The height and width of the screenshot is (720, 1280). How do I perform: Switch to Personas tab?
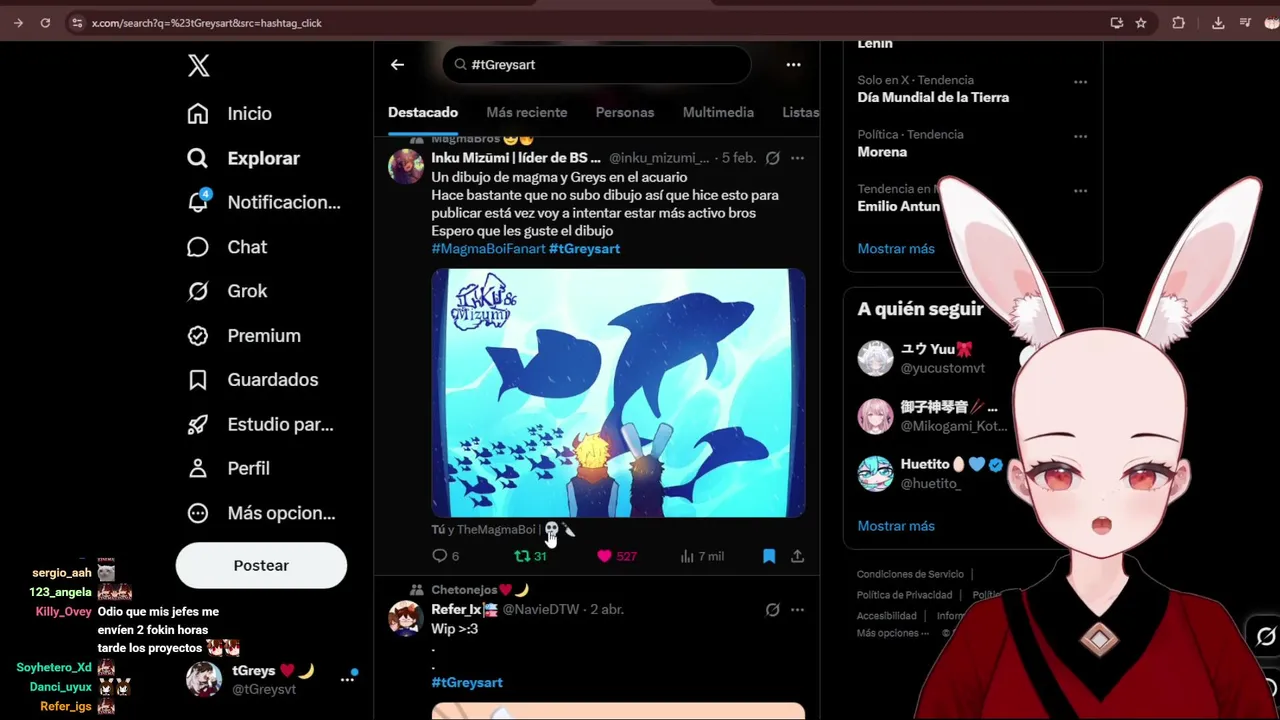(625, 112)
